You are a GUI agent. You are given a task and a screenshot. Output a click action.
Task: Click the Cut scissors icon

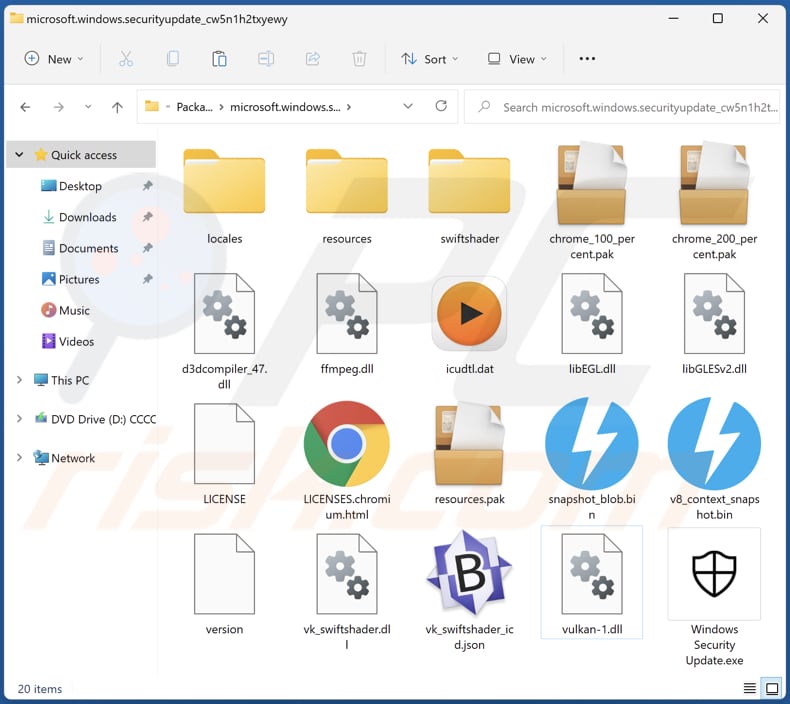point(126,59)
